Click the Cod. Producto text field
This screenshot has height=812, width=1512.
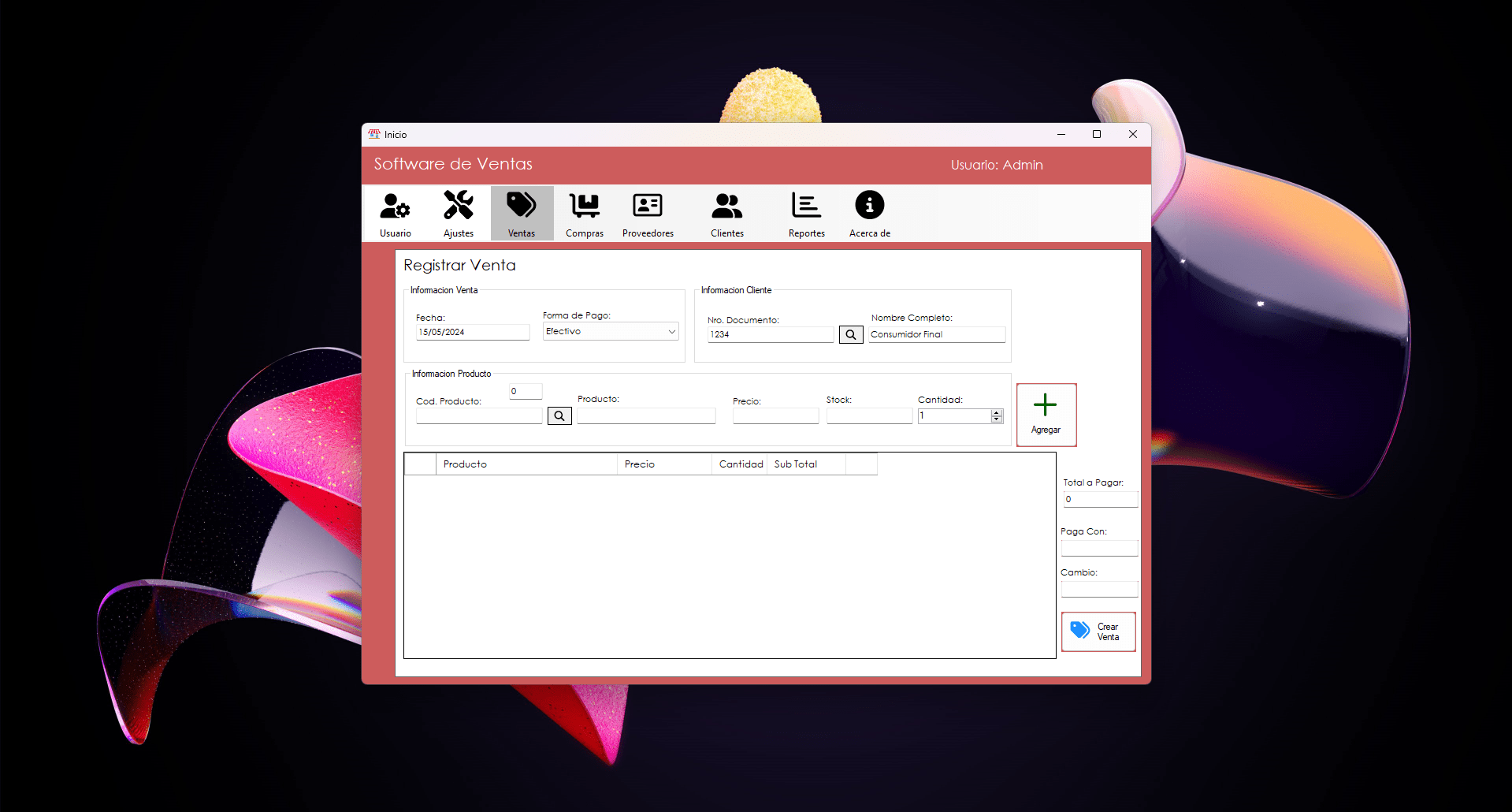coord(479,416)
